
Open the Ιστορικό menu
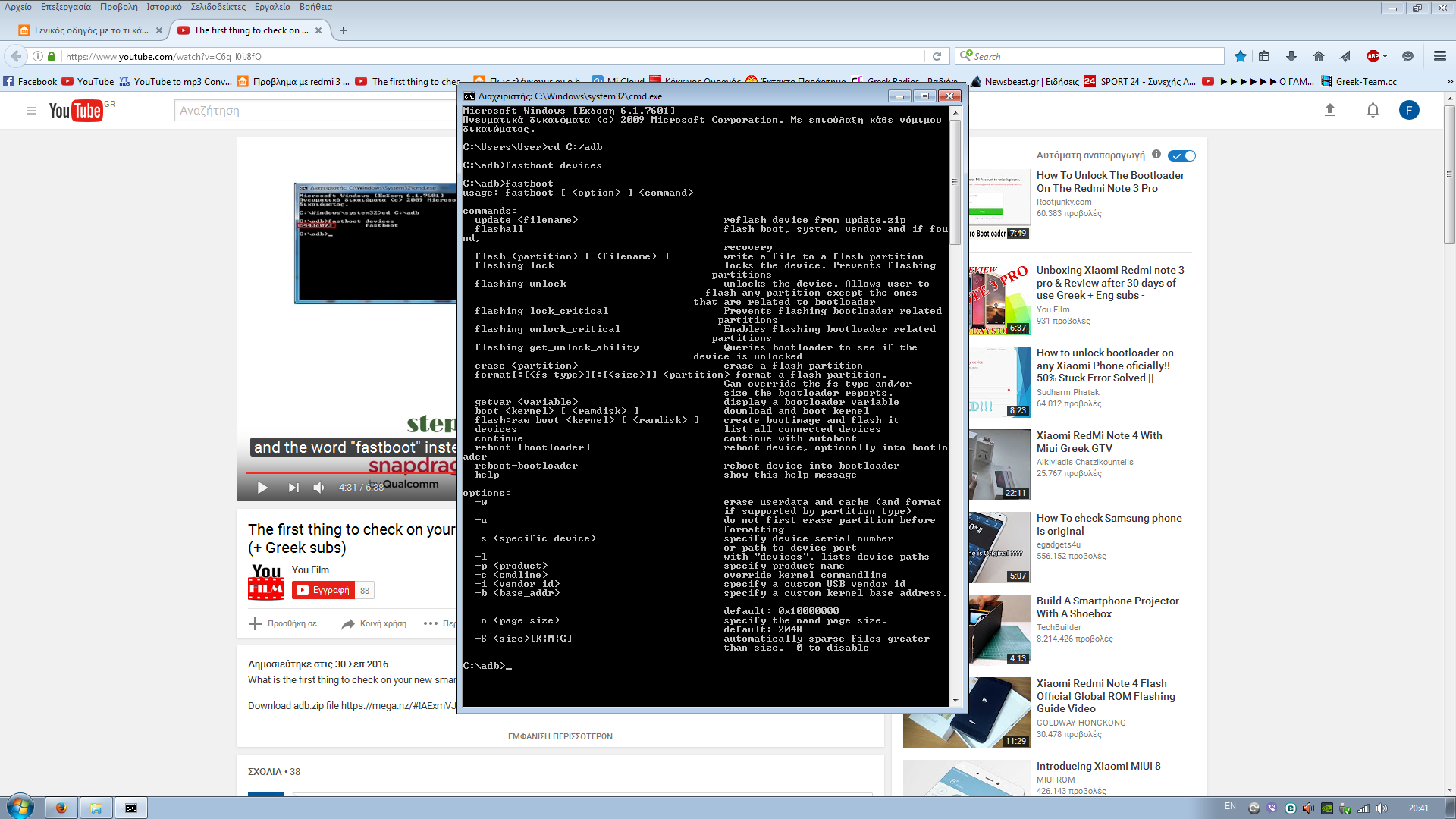pyautogui.click(x=164, y=7)
